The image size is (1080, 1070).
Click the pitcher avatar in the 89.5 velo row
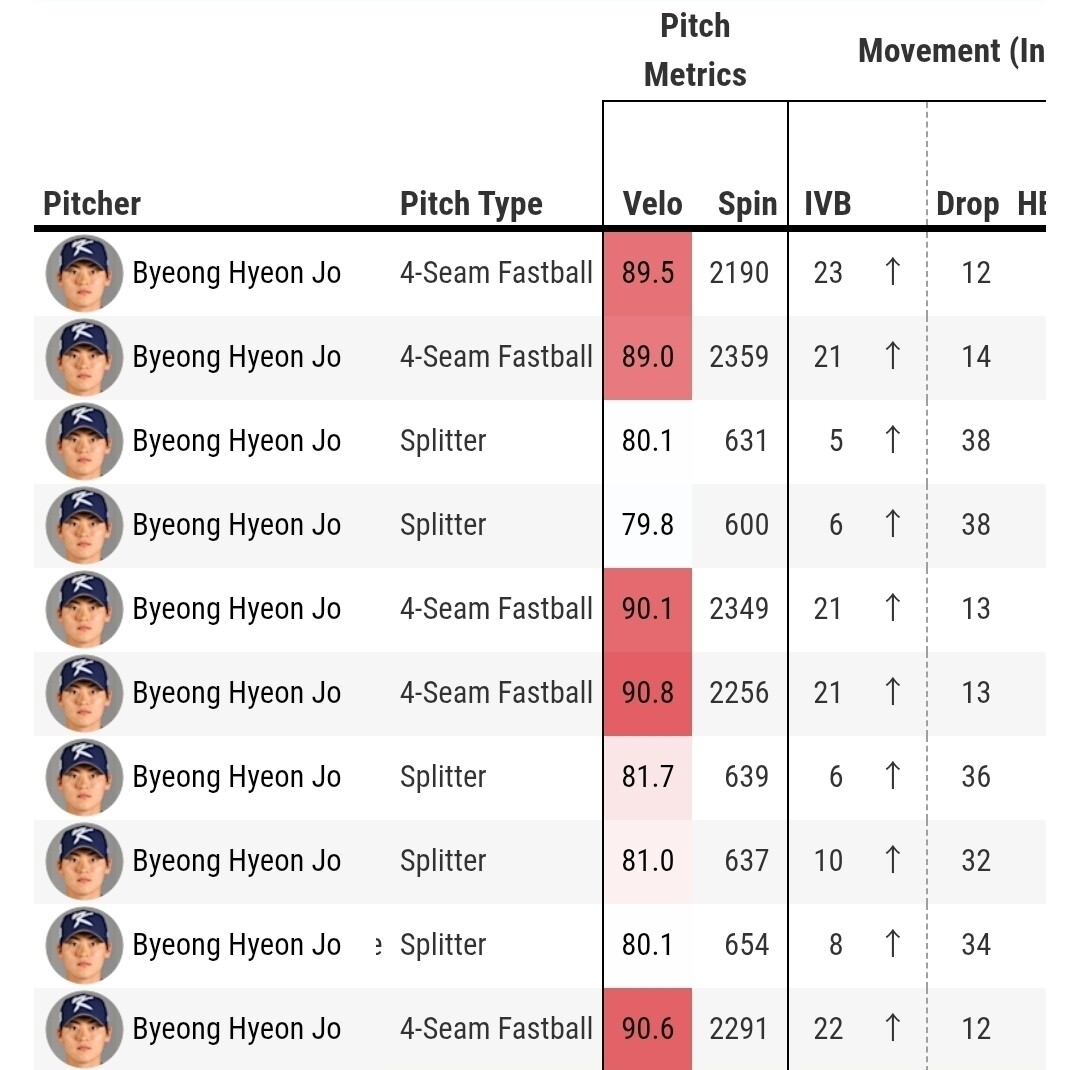[84, 273]
